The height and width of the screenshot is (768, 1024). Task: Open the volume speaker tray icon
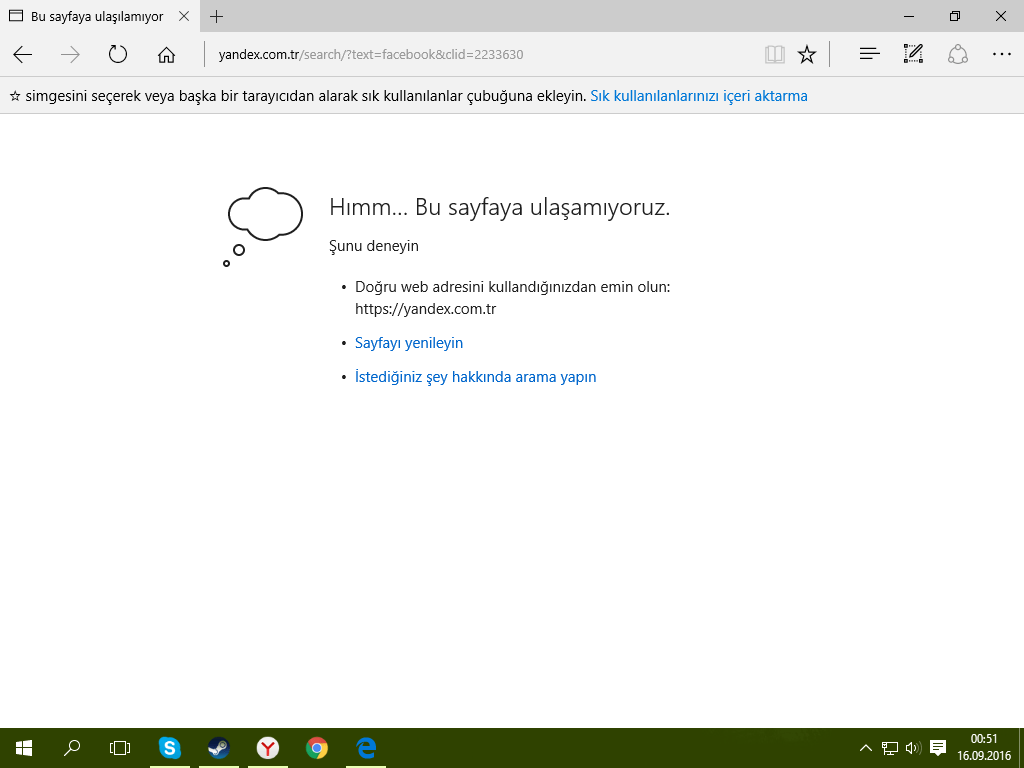(x=913, y=748)
